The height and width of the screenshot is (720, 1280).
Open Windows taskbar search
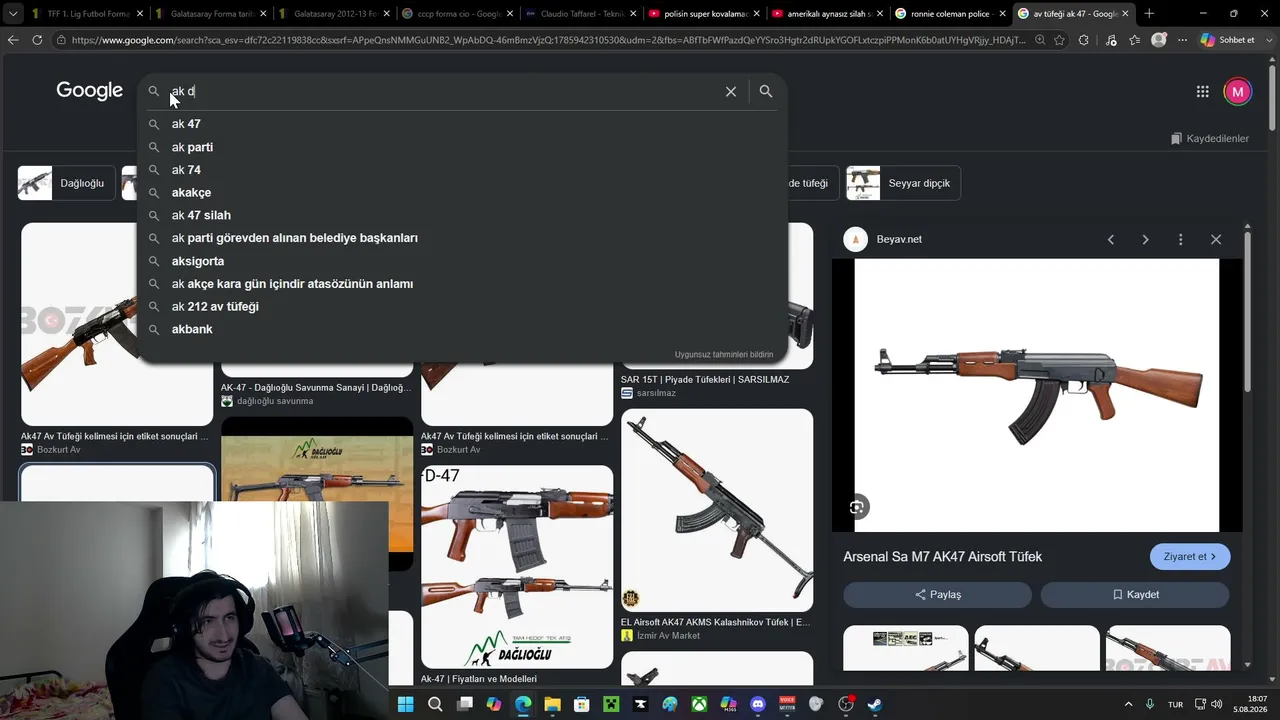coord(435,704)
